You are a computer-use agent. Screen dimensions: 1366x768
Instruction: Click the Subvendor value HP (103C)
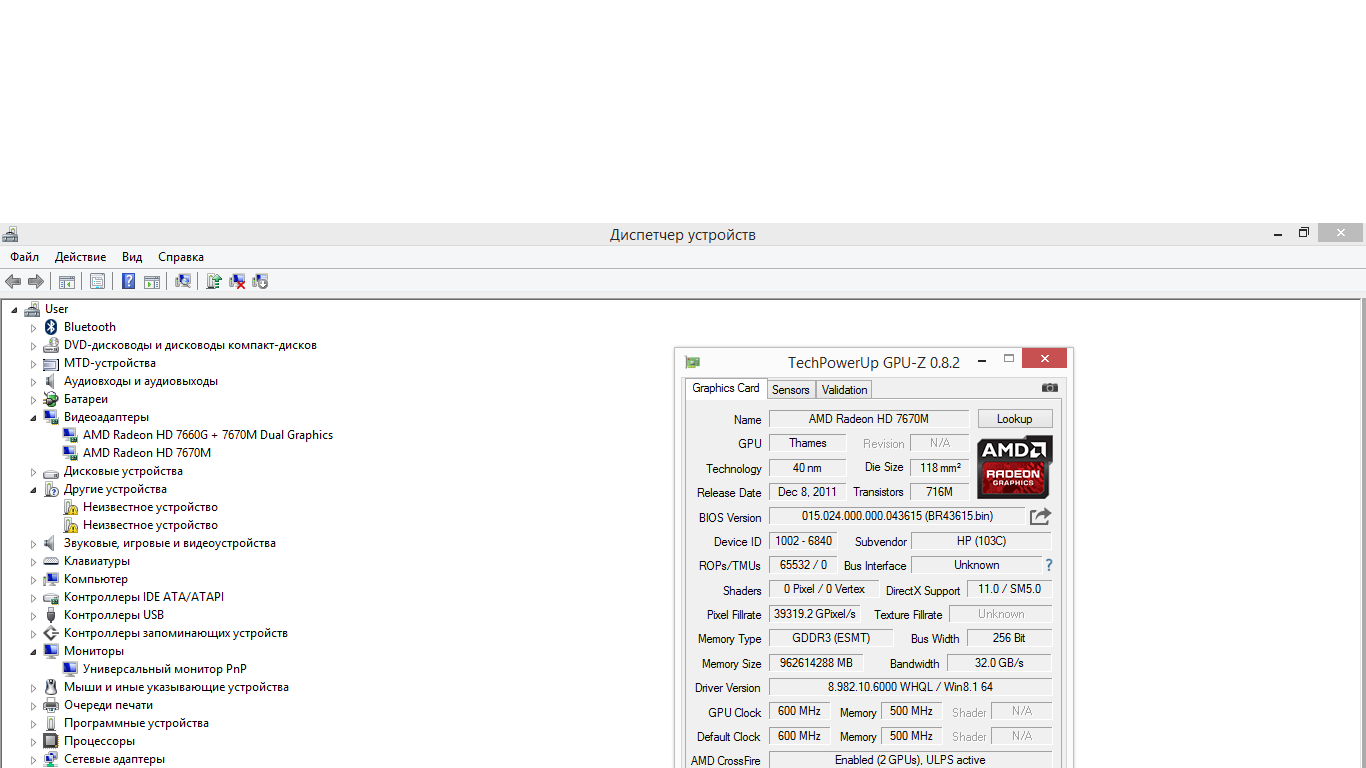pyautogui.click(x=981, y=541)
